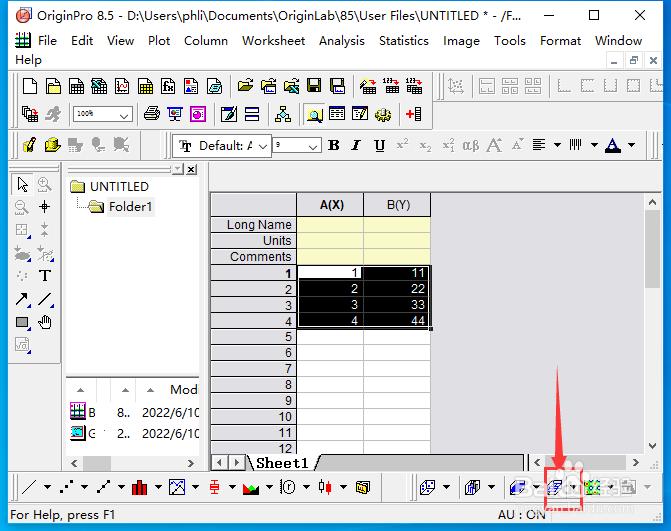Toggle the Project Explorer button
This screenshot has height=531, width=671.
315,114
